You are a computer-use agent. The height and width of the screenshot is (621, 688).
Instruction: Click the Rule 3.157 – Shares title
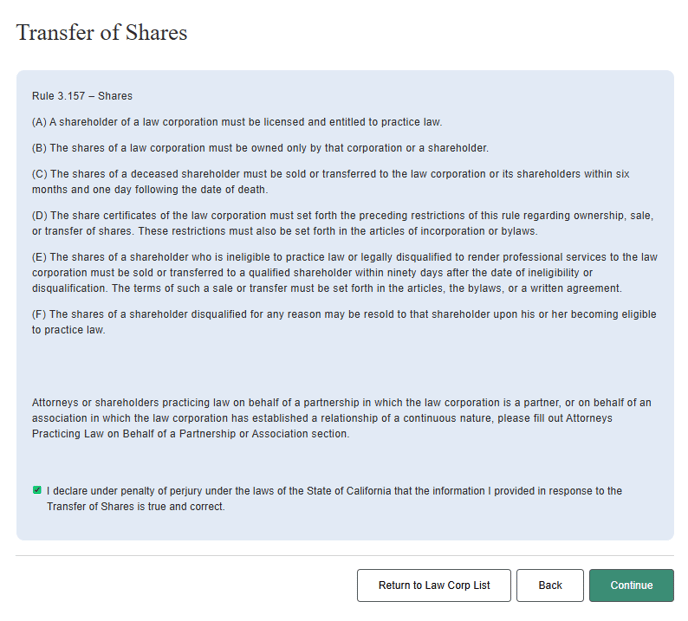[x=82, y=96]
